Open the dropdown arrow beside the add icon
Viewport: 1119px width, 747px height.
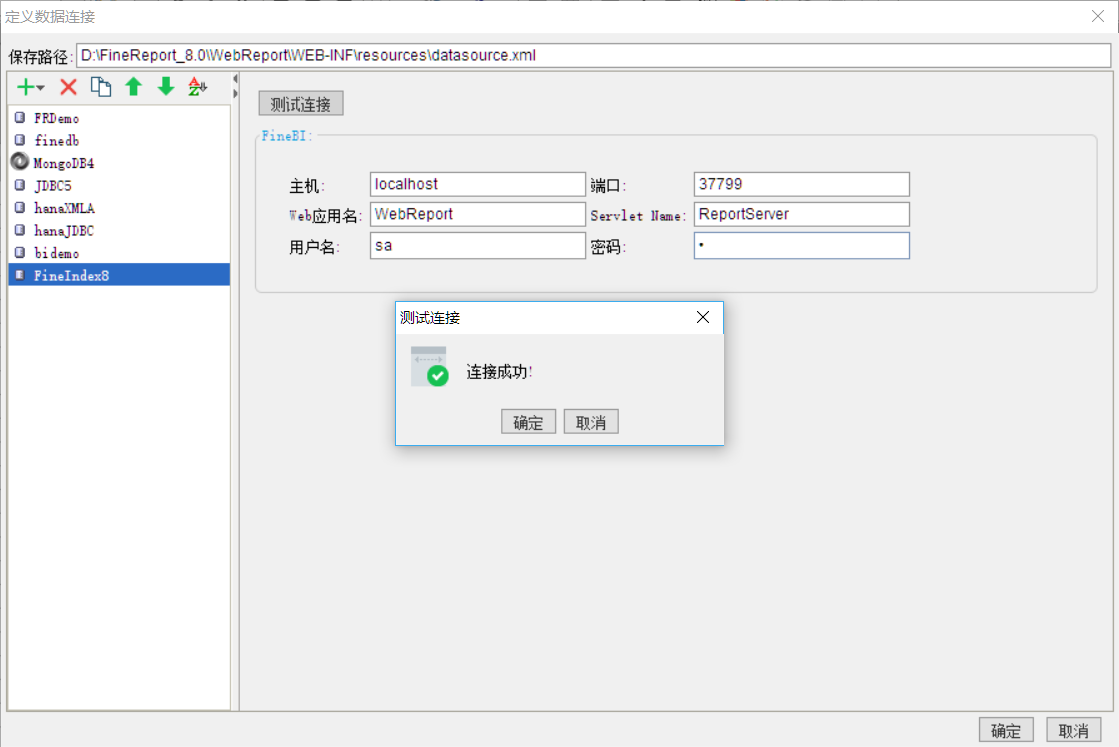tap(41, 88)
